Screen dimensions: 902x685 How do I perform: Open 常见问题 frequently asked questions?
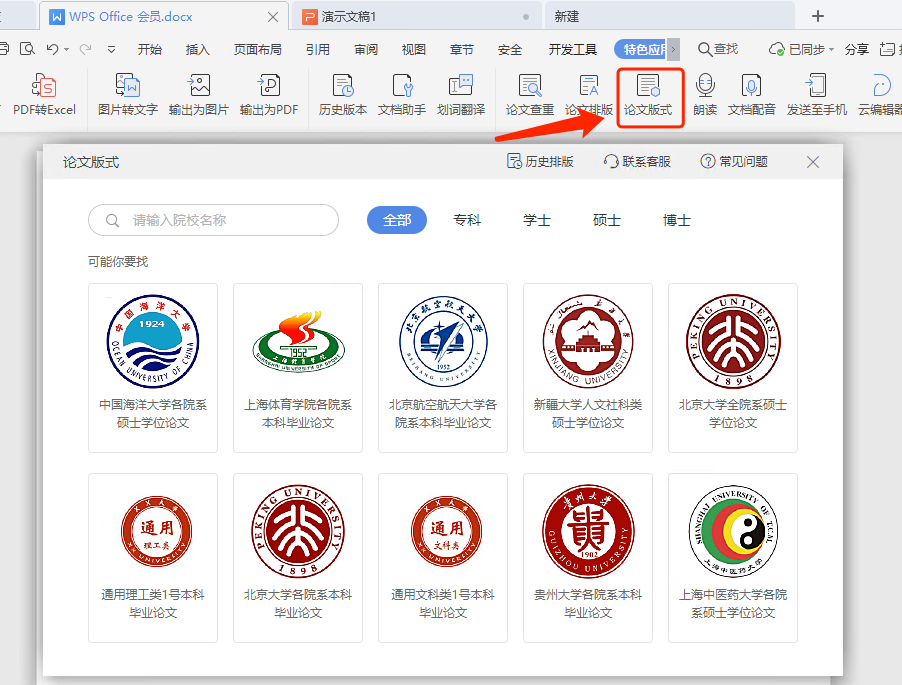coord(736,161)
